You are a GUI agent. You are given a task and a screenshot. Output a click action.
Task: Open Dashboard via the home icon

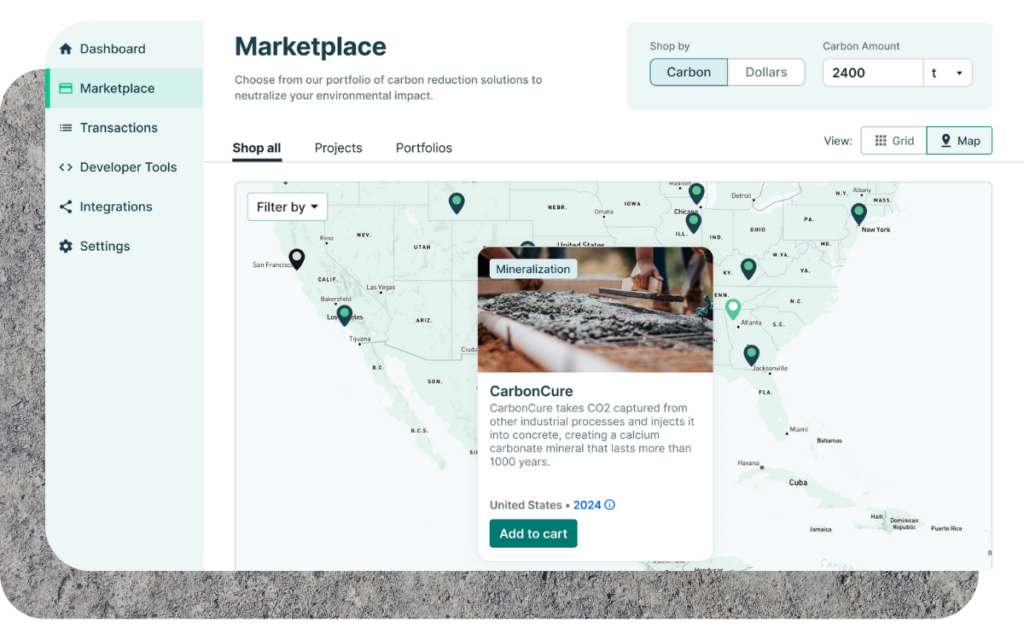click(65, 49)
